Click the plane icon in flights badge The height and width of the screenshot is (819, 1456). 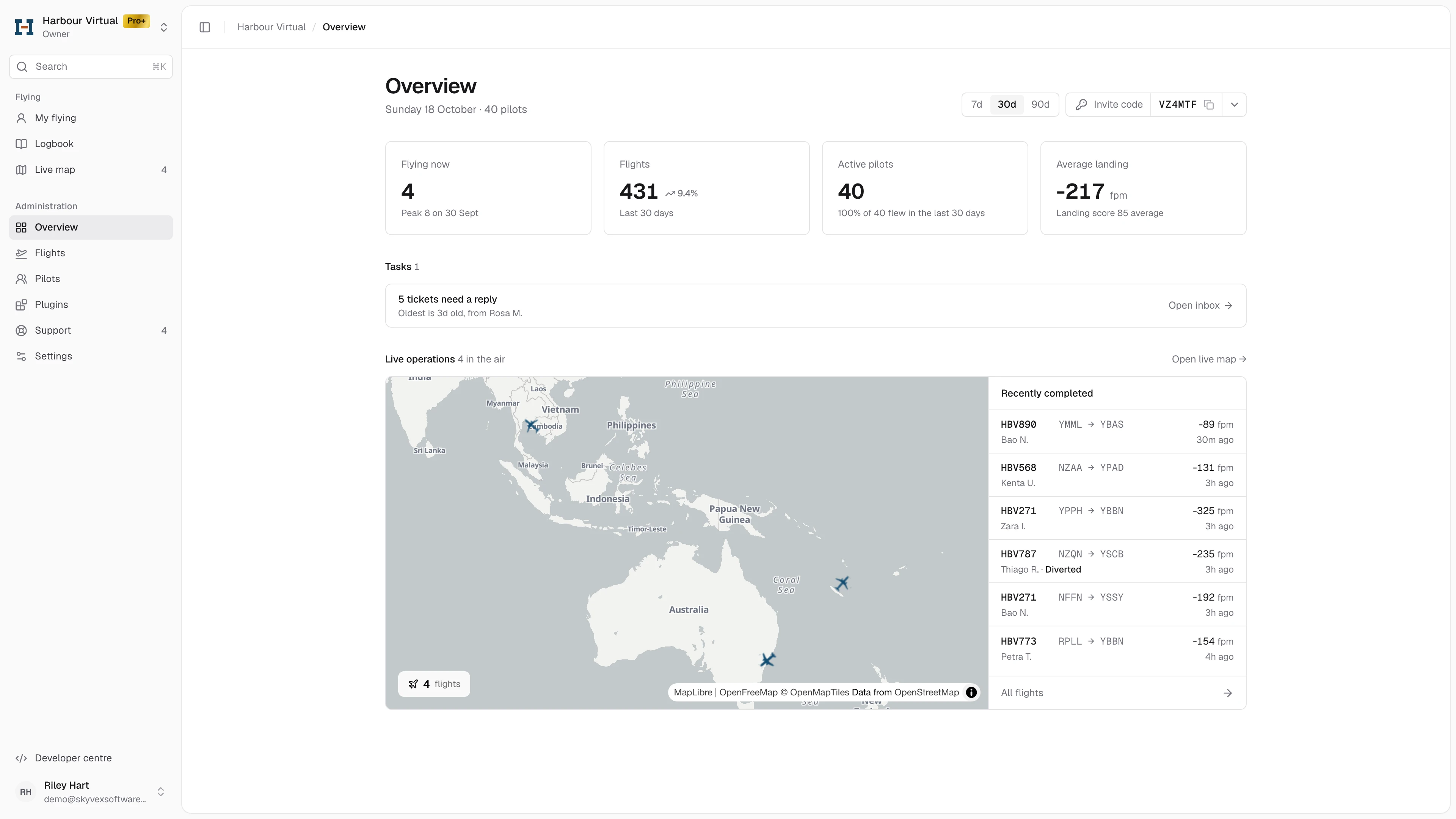[x=413, y=684]
